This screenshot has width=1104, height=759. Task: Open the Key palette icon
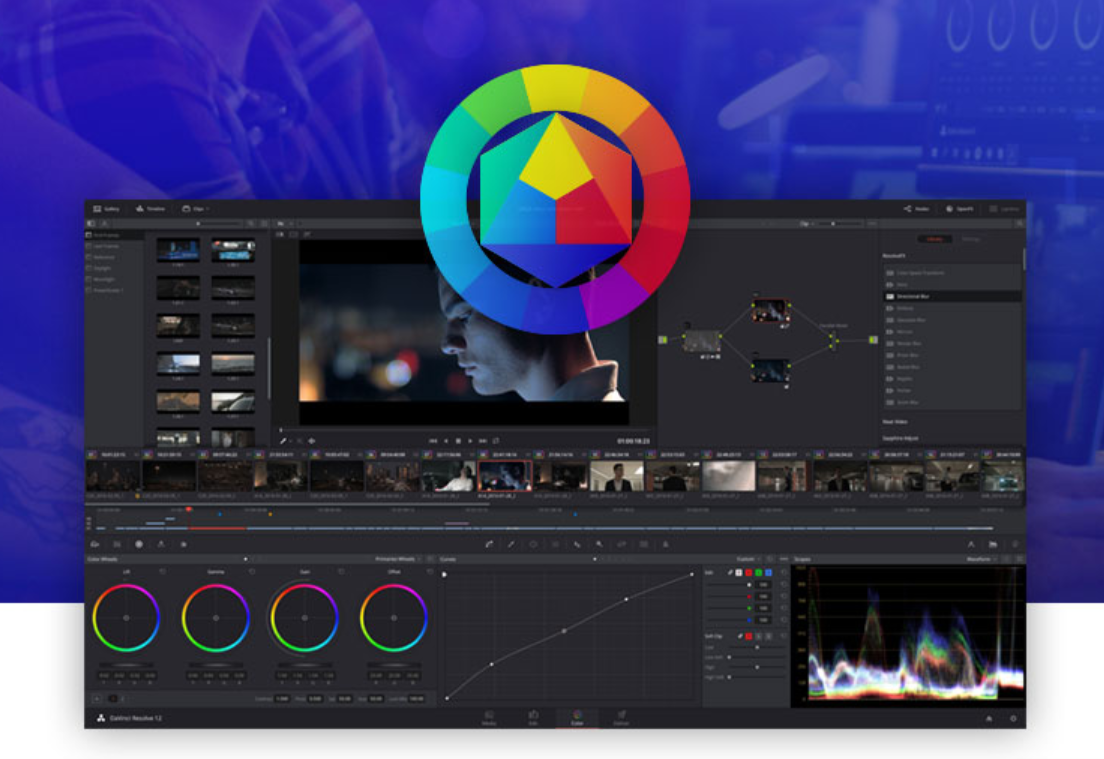pyautogui.click(x=599, y=544)
